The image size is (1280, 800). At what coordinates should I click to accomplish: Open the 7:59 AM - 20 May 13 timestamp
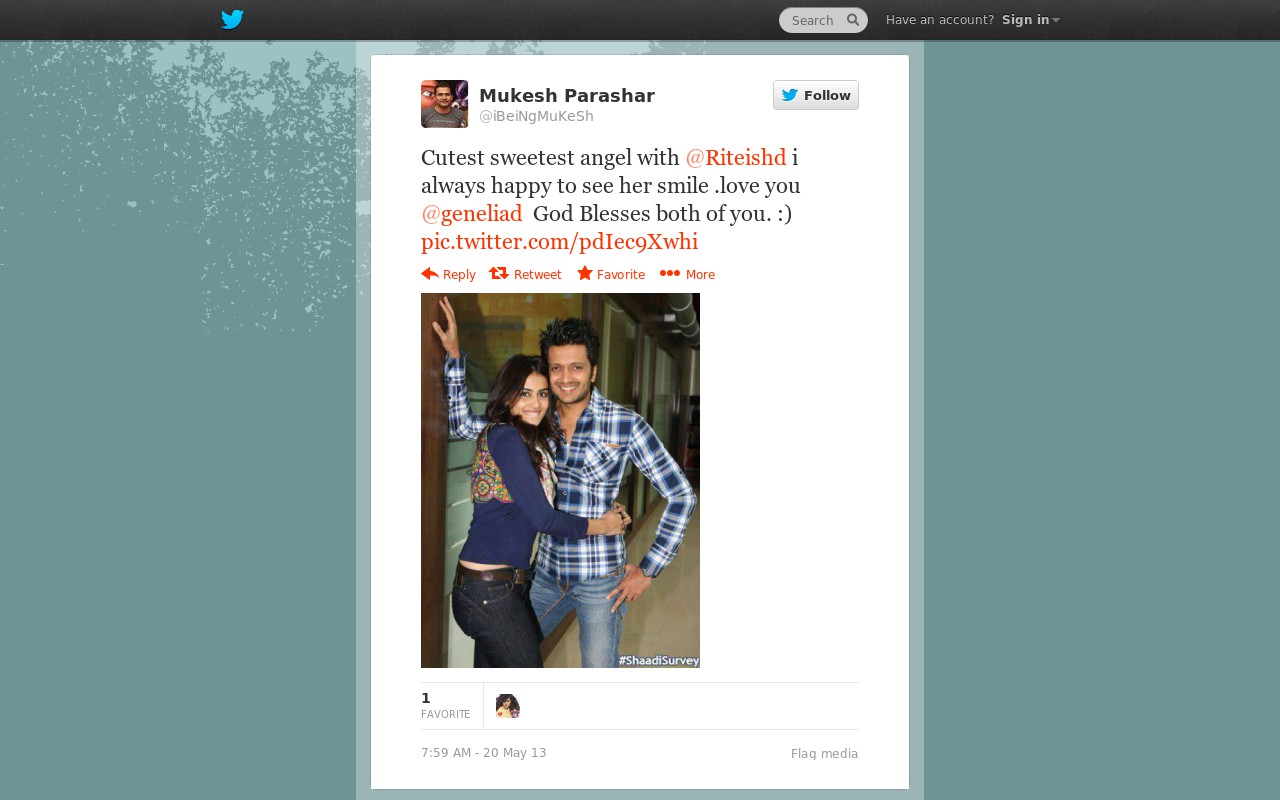pyautogui.click(x=484, y=753)
